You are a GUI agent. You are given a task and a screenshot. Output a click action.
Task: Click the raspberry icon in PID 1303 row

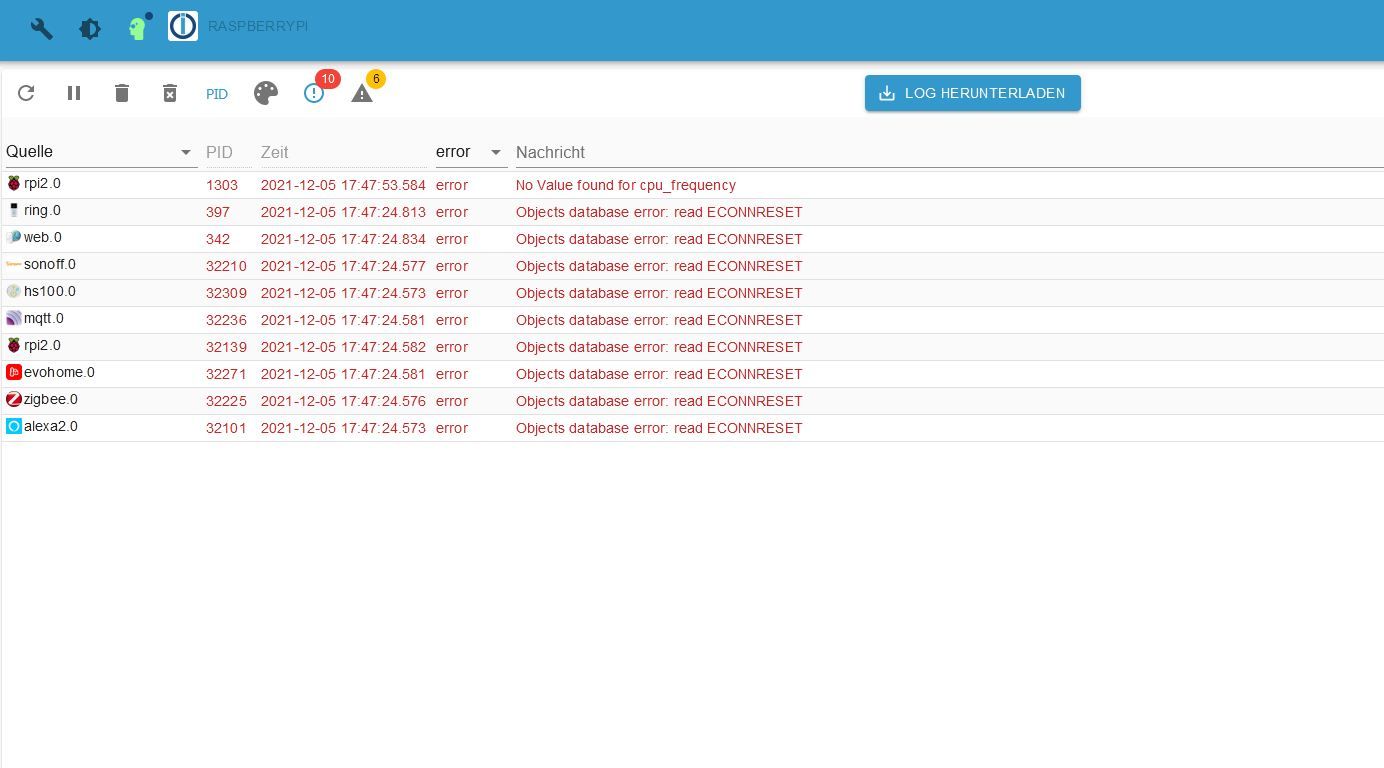[14, 184]
